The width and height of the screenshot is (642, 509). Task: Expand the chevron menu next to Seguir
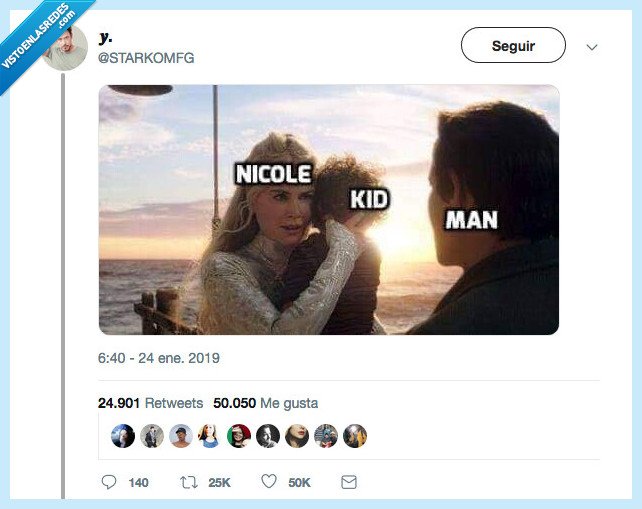pos(591,46)
